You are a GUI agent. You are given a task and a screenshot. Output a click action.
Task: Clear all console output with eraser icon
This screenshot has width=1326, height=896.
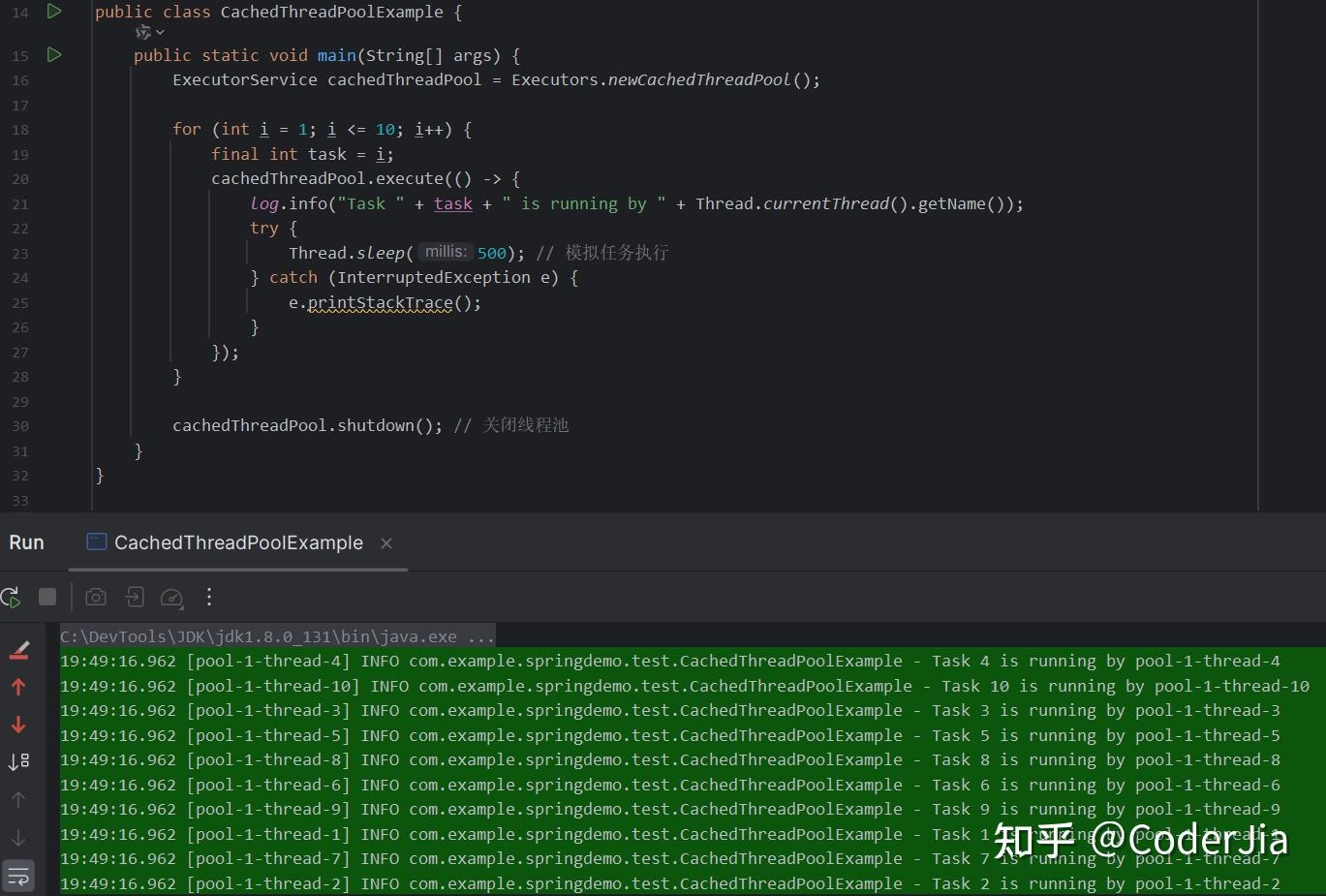[18, 650]
